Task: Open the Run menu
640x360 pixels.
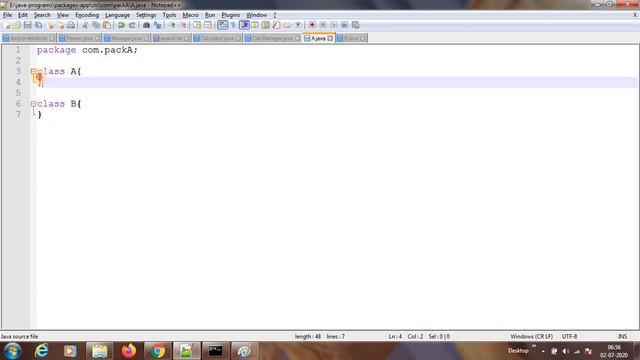Action: 210,15
